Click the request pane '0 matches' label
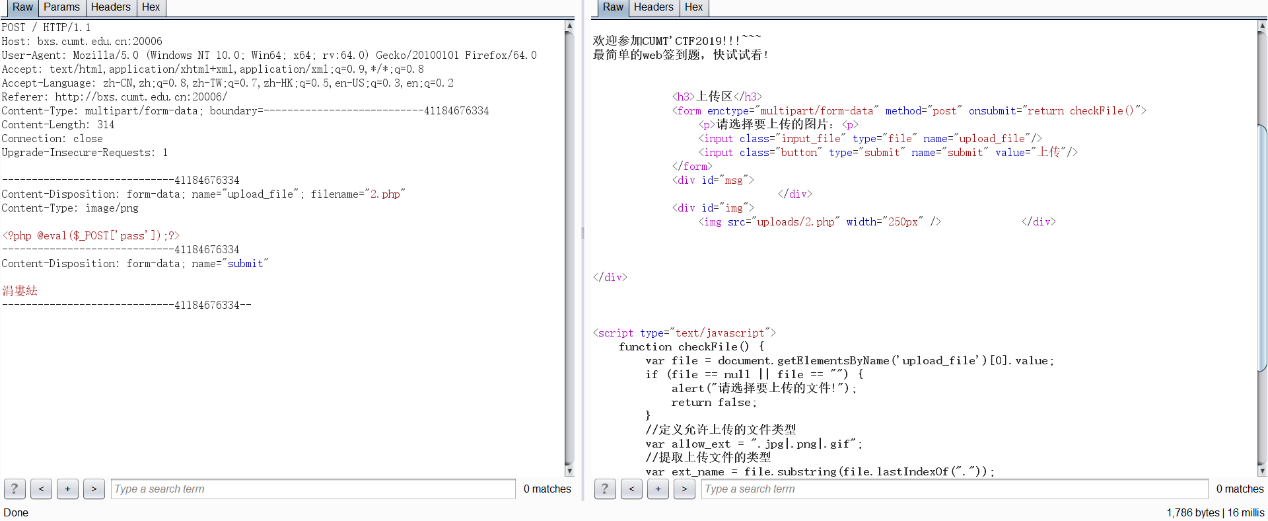 [x=547, y=489]
